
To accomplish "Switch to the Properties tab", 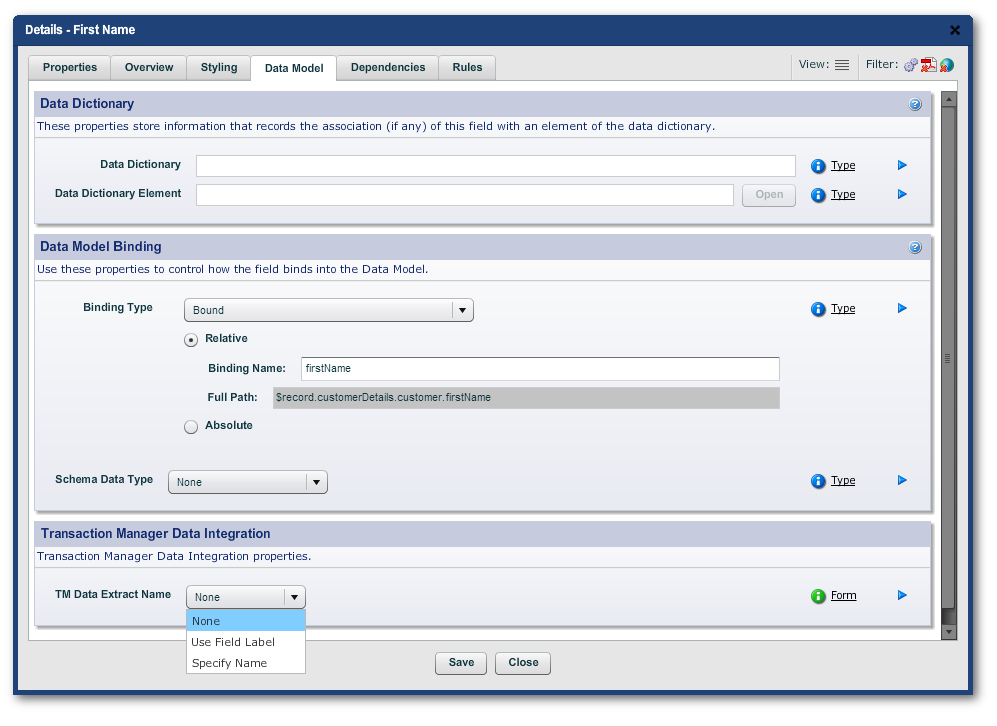I will coord(70,67).
